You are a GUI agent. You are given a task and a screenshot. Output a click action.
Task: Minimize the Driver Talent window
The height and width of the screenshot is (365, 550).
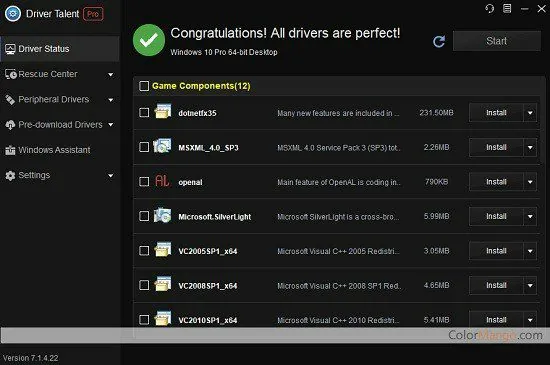[525, 9]
